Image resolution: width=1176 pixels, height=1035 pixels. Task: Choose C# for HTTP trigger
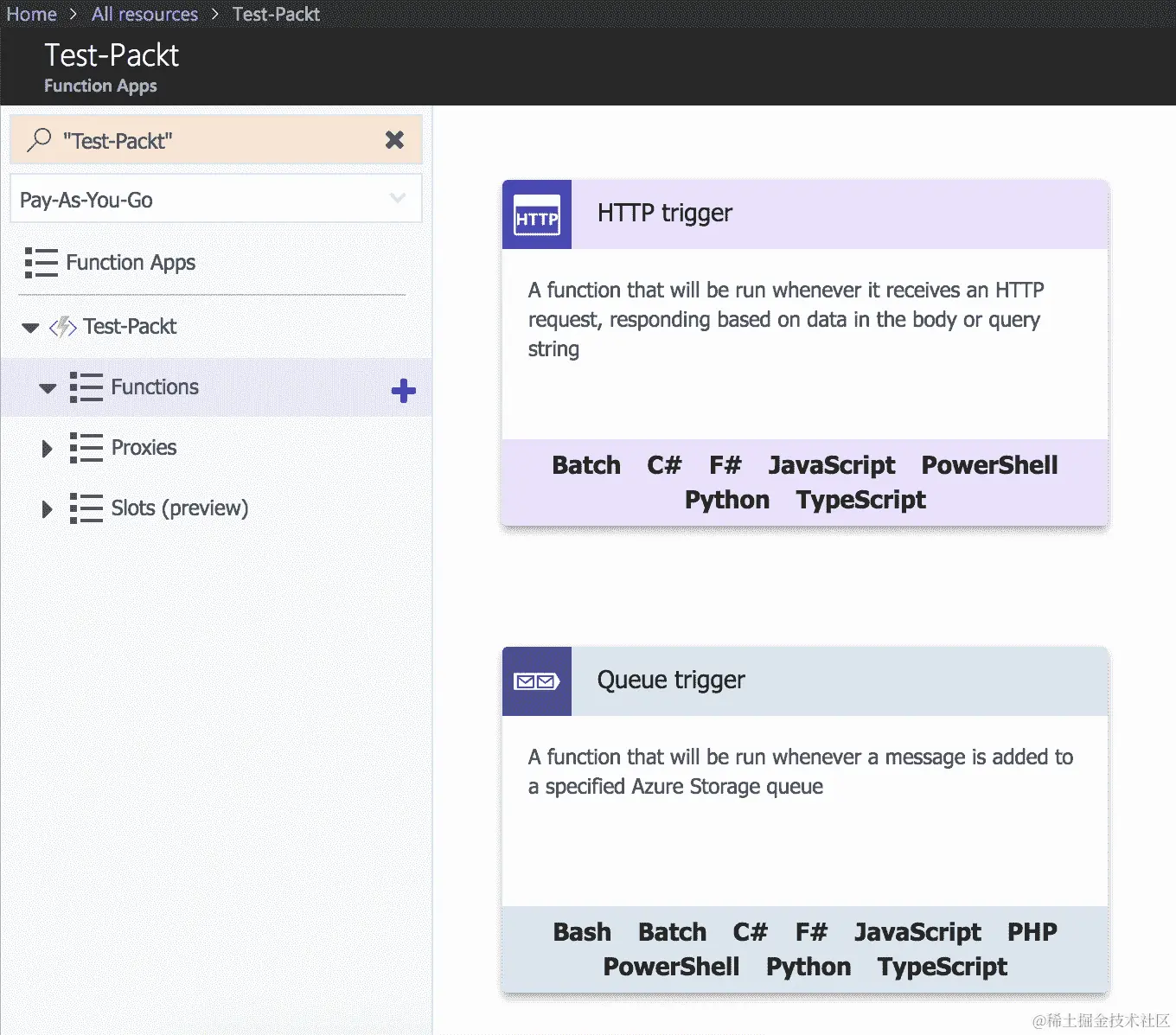(x=664, y=465)
